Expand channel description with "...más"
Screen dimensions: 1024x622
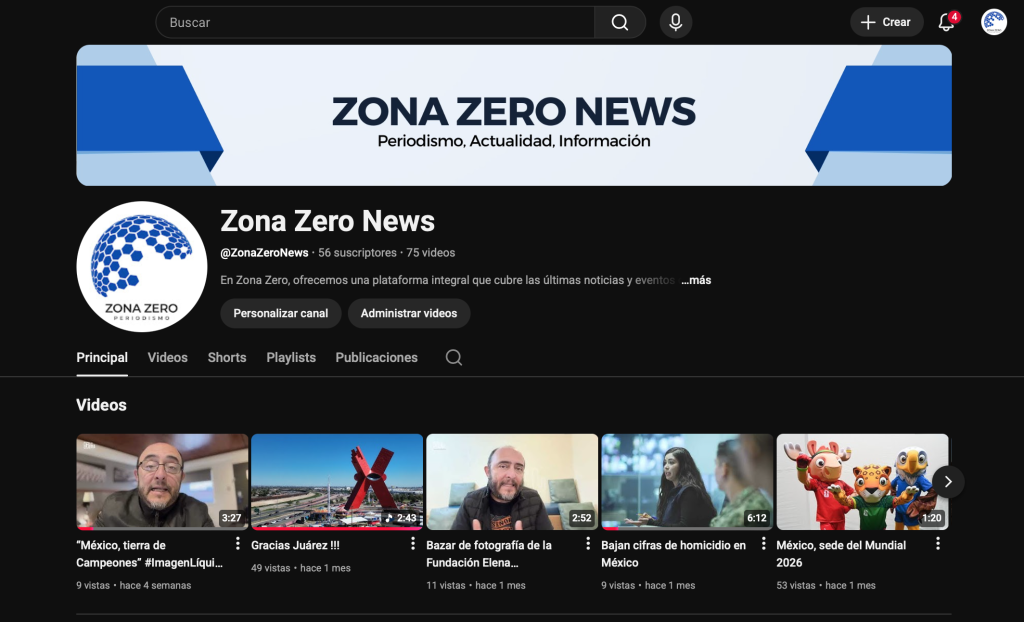coord(696,280)
